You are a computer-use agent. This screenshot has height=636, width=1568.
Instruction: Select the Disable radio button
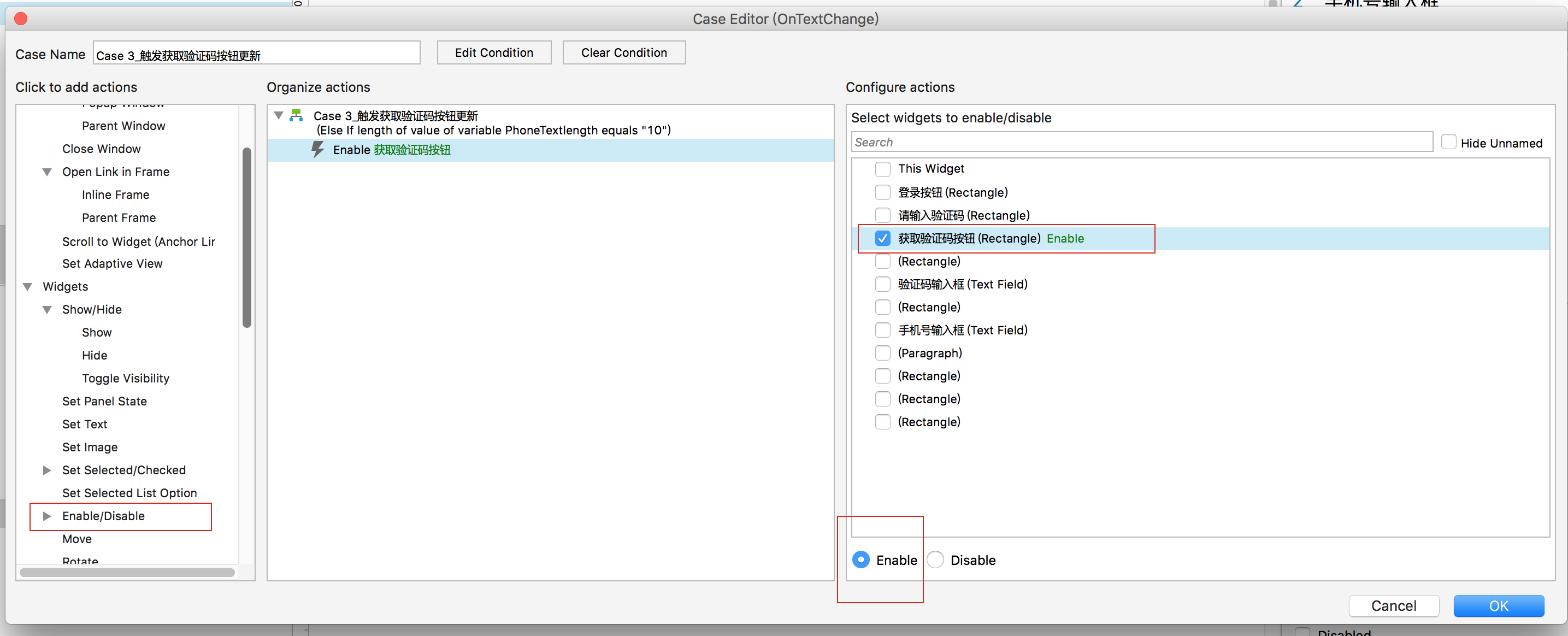(x=935, y=560)
